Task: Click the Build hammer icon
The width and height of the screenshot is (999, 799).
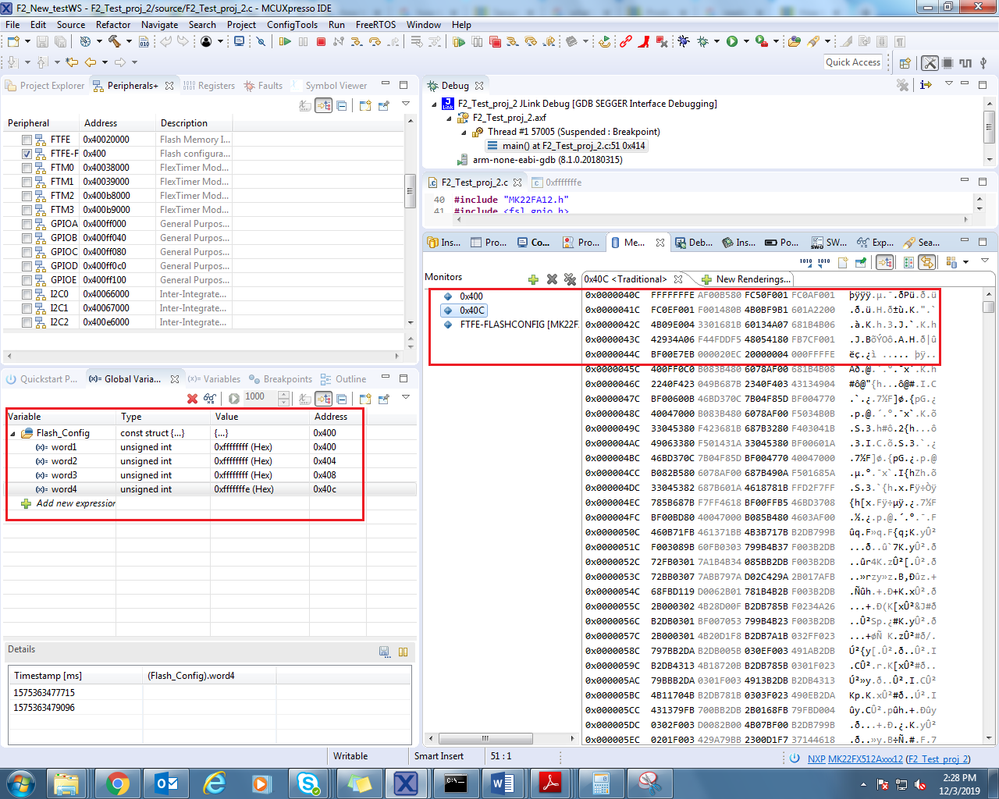Action: pos(115,42)
